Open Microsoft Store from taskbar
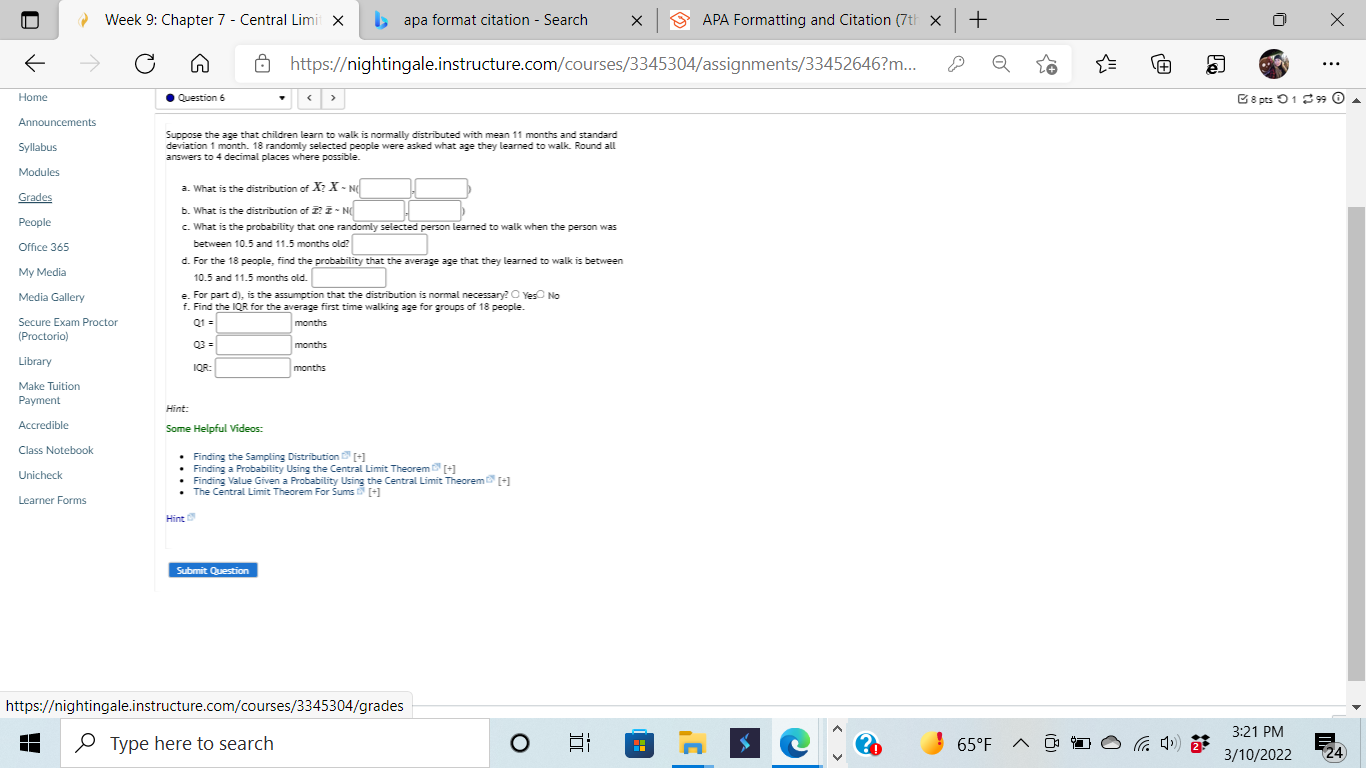This screenshot has width=1366, height=768. coord(638,743)
